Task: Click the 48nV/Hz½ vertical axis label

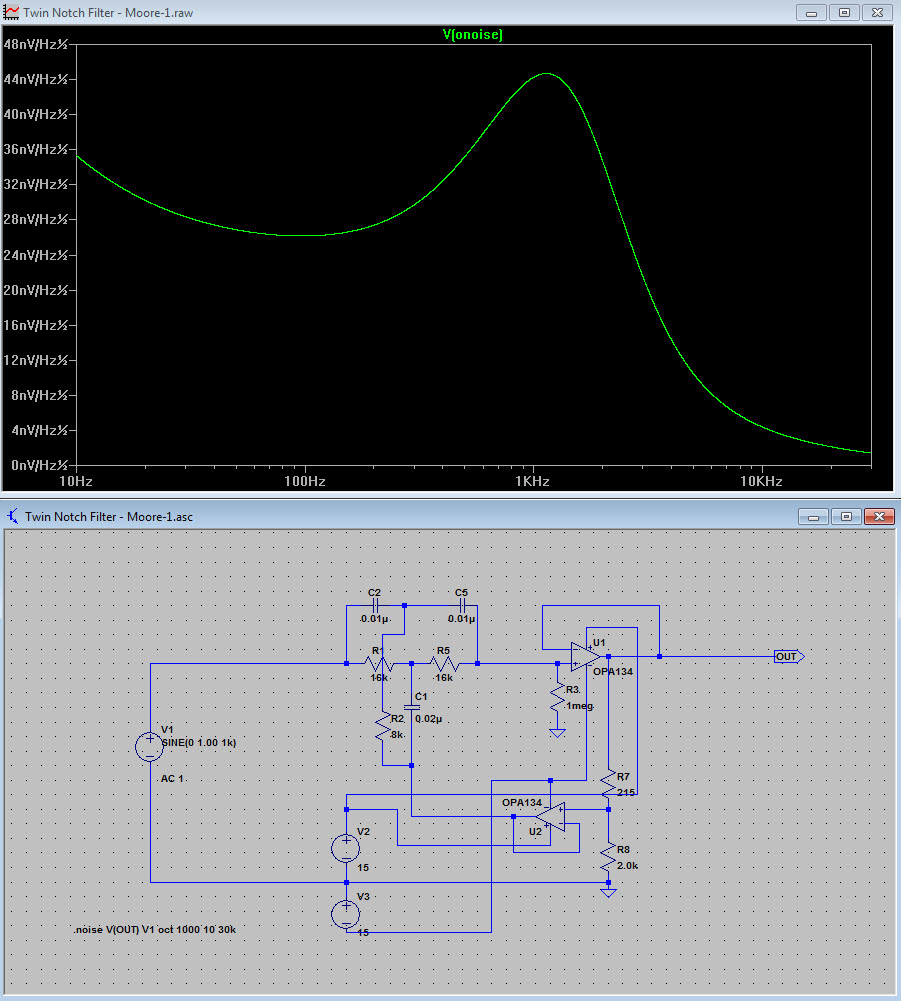Action: (36, 44)
